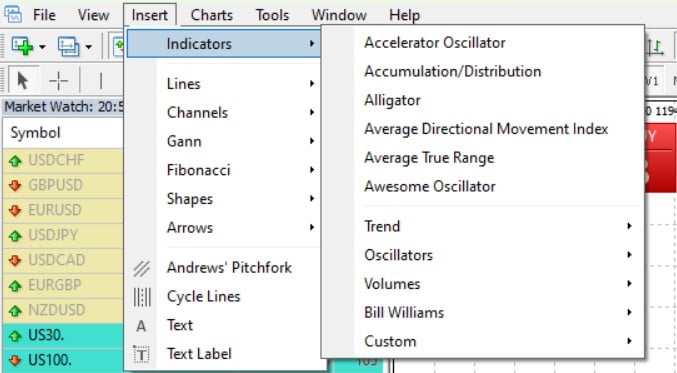Click the Market Watch panel title bar

[63, 107]
